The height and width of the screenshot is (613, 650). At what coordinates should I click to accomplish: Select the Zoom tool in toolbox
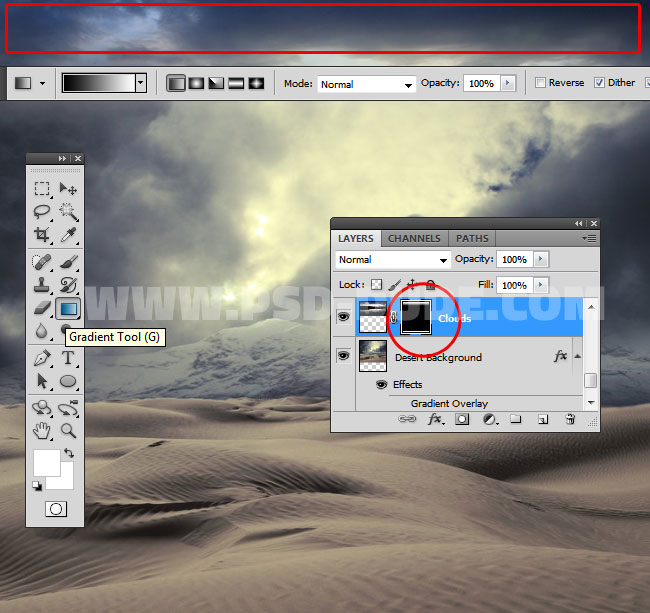68,431
